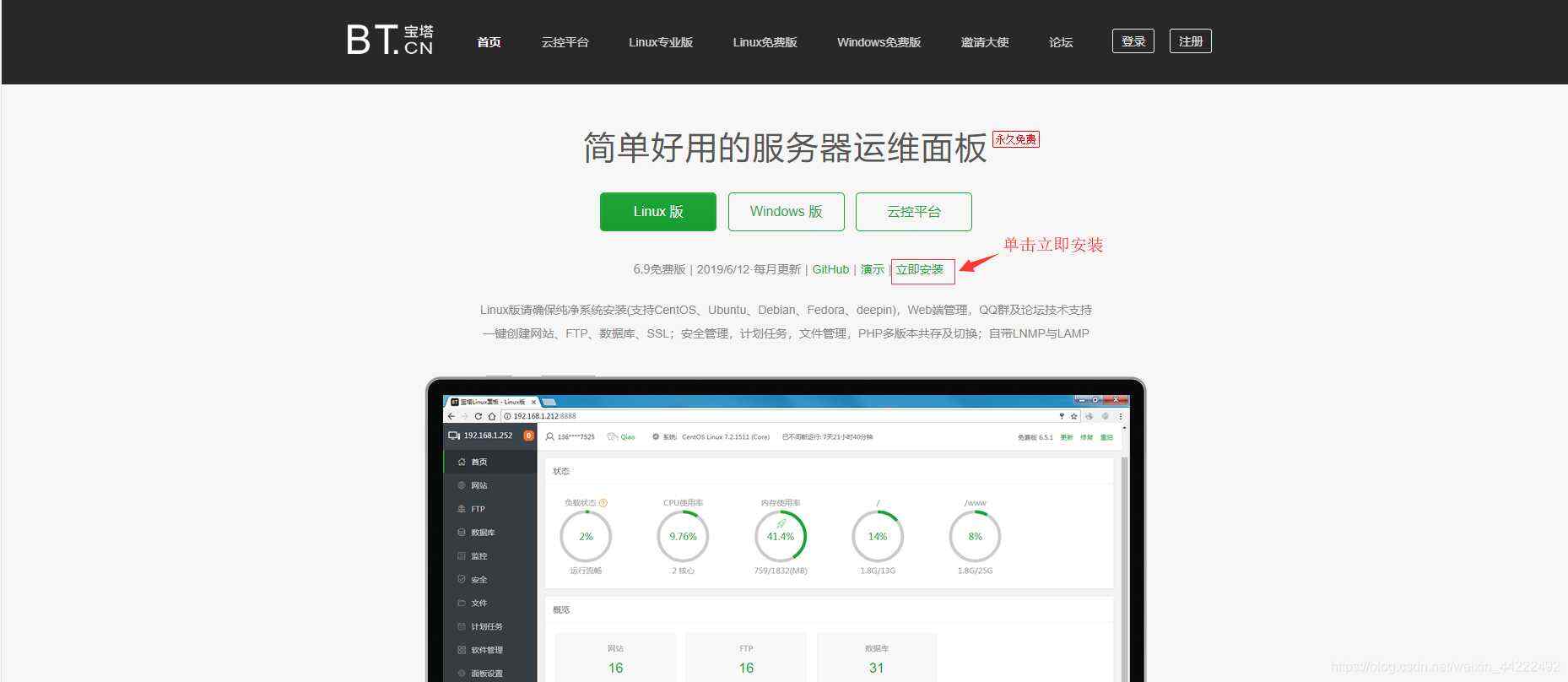
Task: Click 文件 in the preview panel sidebar
Action: [479, 604]
